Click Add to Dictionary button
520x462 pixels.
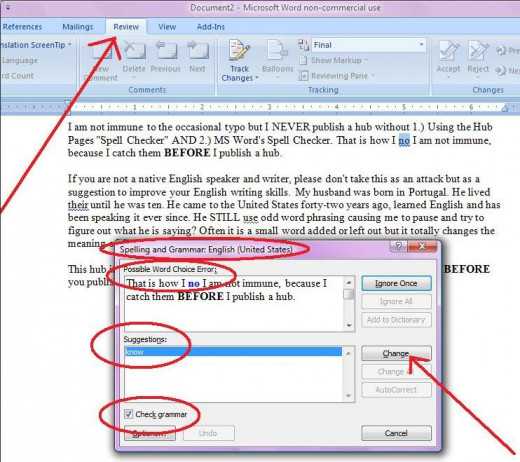coord(396,320)
